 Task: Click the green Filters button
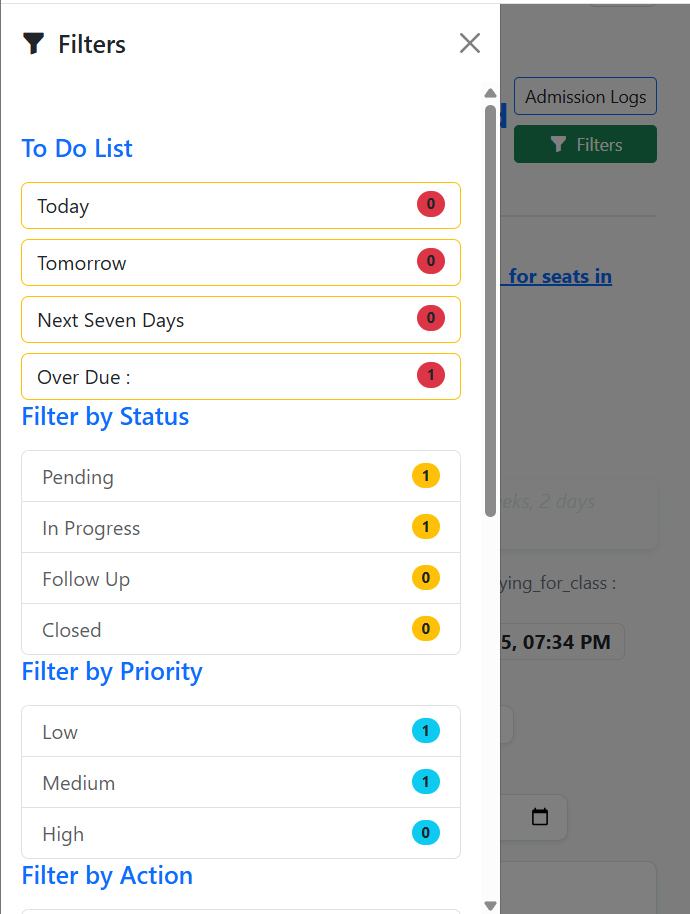[585, 144]
